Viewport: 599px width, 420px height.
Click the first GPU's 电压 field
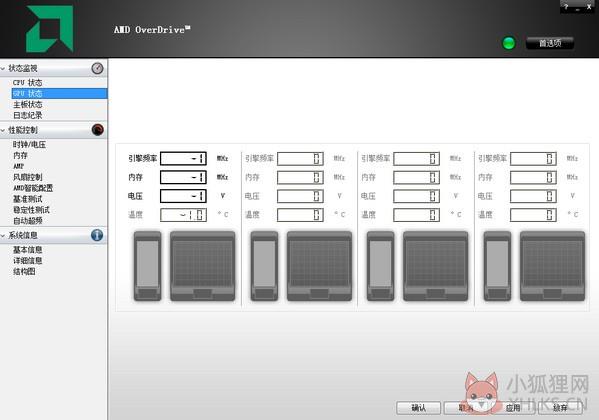click(183, 196)
